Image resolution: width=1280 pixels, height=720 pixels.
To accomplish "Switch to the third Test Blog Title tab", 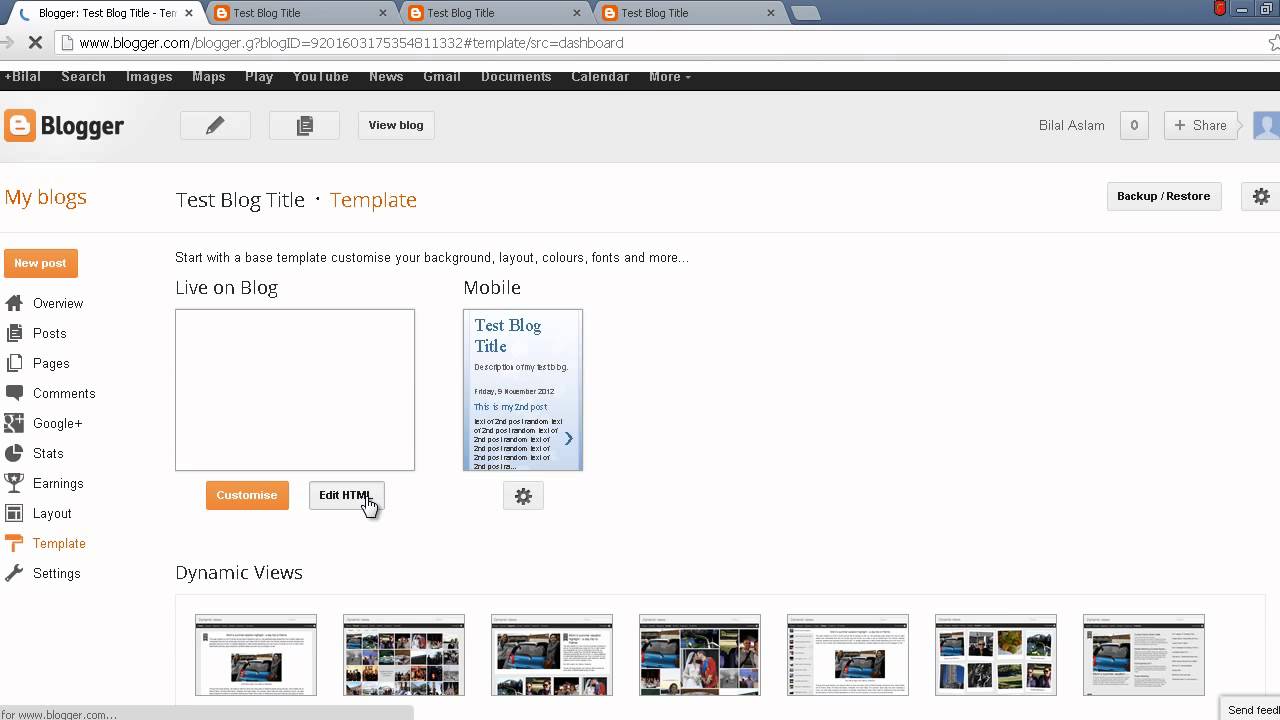I will pos(494,13).
